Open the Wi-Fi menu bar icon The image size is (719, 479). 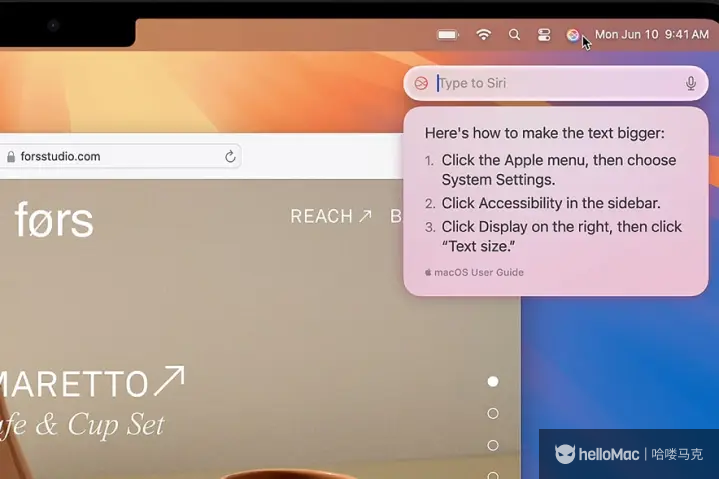[x=484, y=35]
